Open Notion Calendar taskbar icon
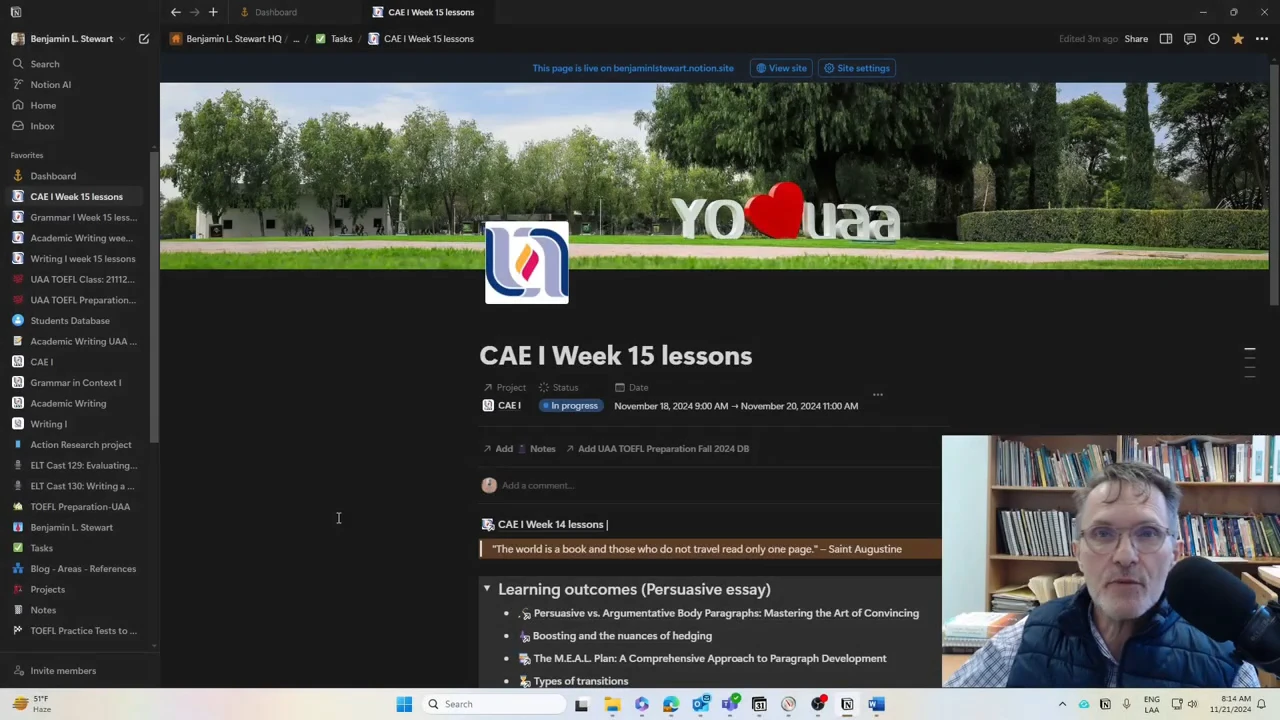1280x720 pixels. (759, 704)
